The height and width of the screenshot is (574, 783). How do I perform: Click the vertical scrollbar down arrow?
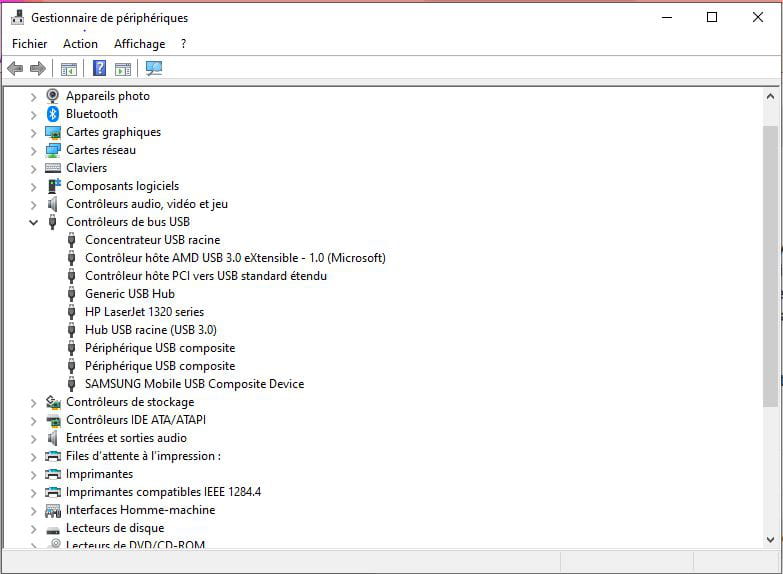coord(770,539)
